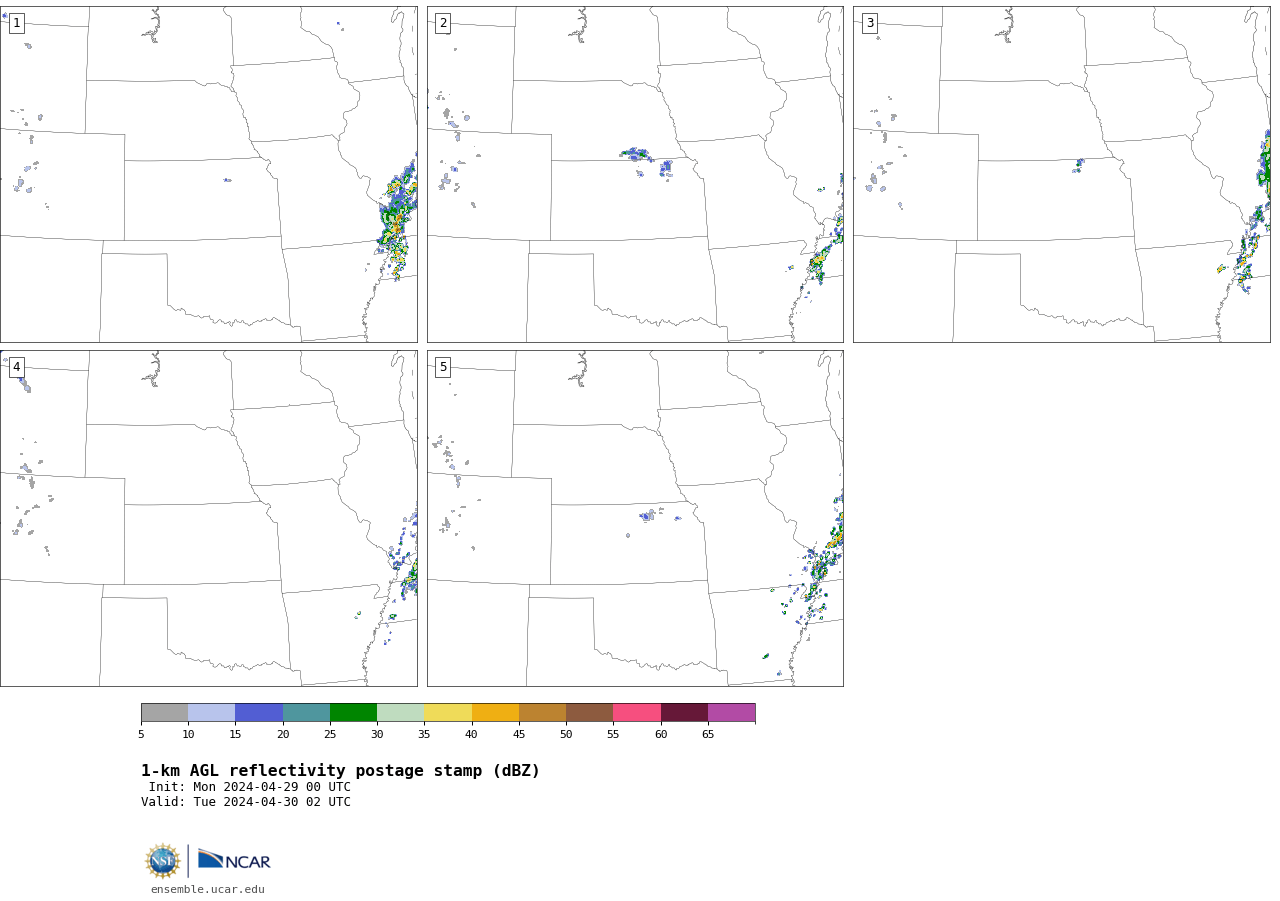Click the 'Valid: Tue 2024-04-30 02 UTC' text
The width and height of the screenshot is (1280, 901).
tap(246, 802)
